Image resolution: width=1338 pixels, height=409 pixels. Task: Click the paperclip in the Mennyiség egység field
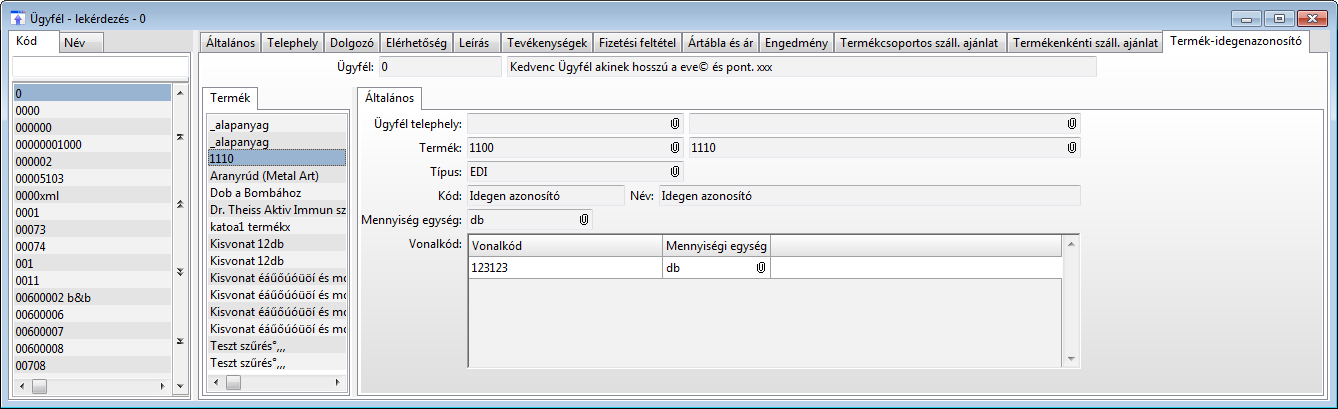point(584,219)
